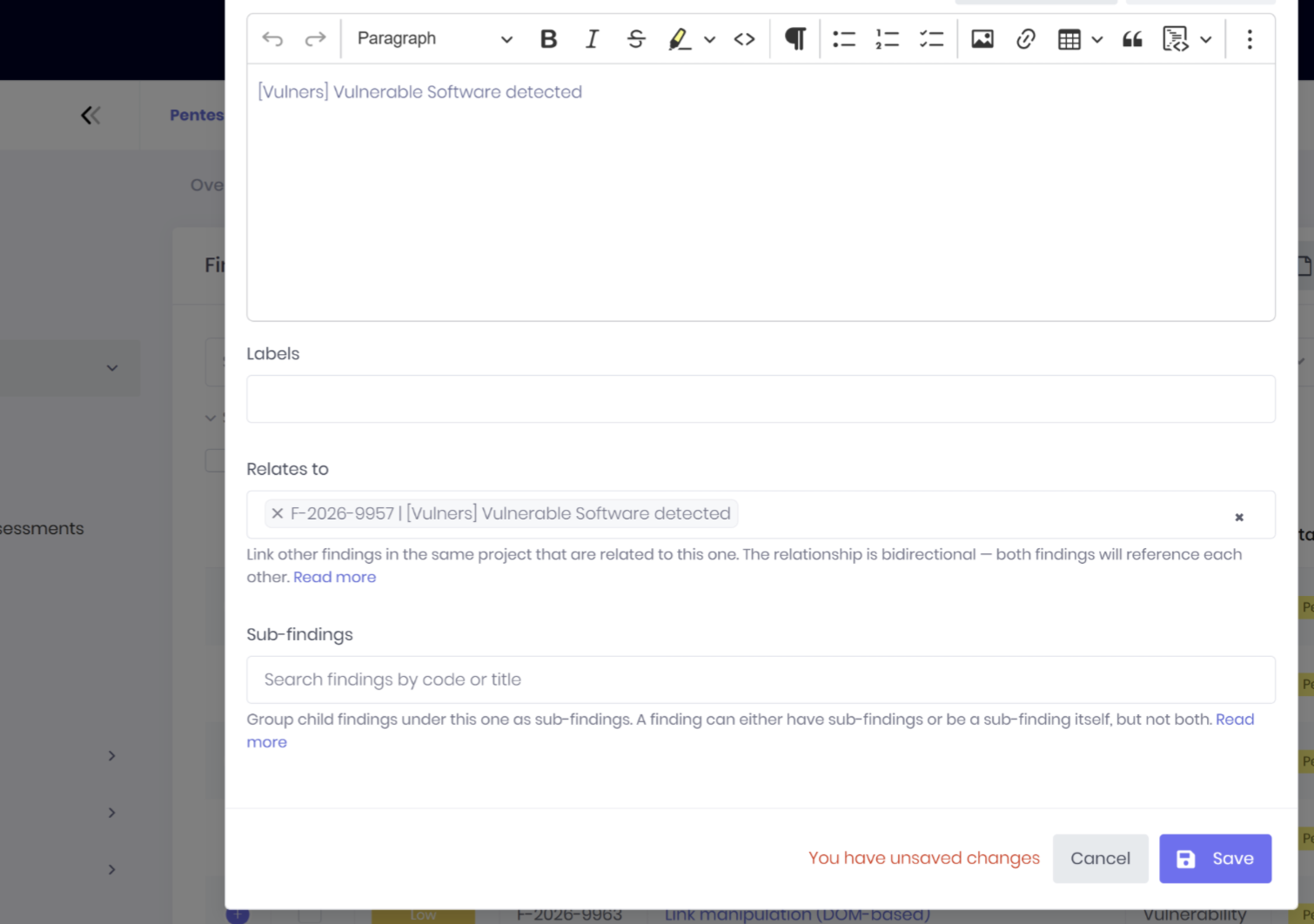Cancel the finding edit
1314x924 pixels.
1100,859
